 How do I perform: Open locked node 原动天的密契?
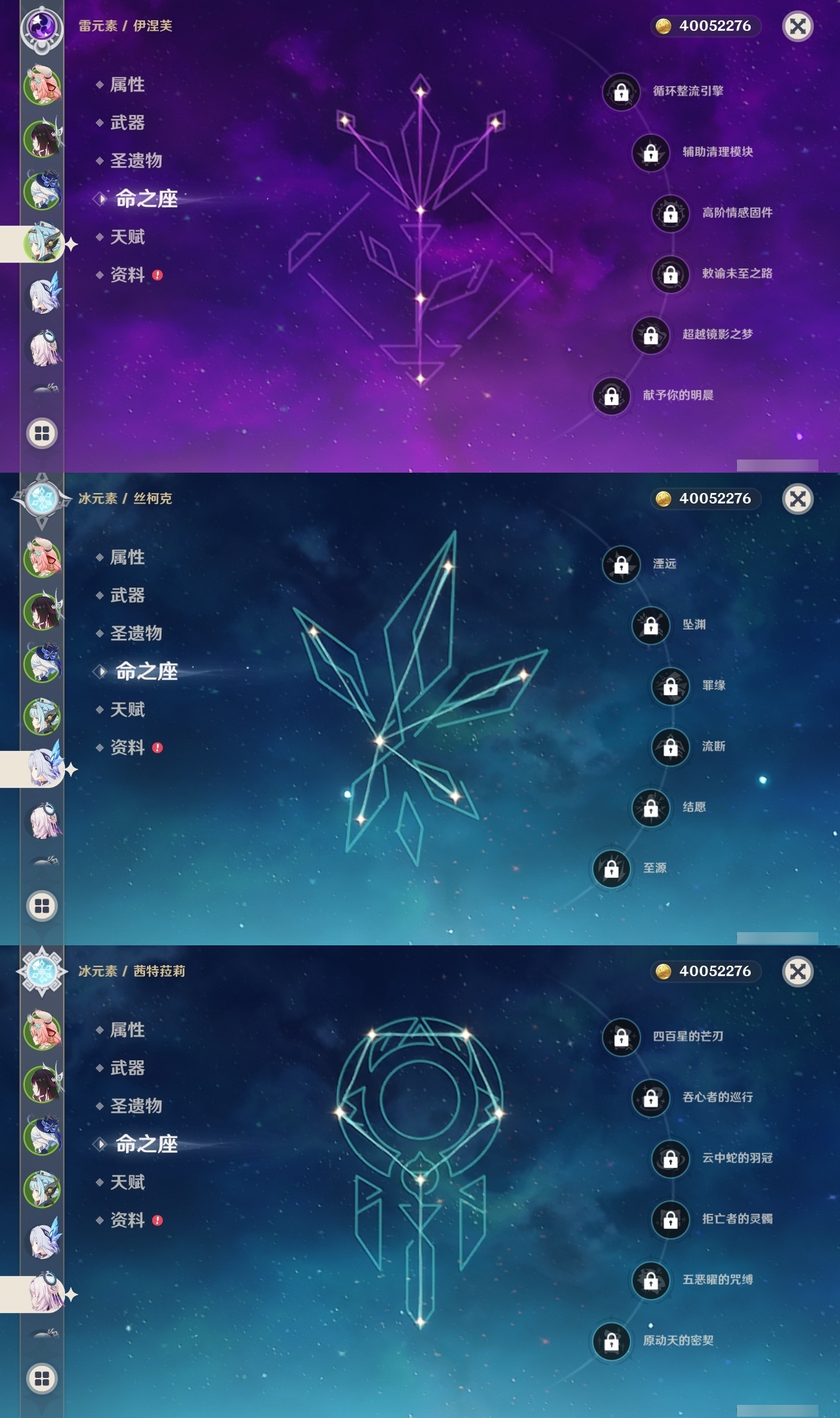611,1341
